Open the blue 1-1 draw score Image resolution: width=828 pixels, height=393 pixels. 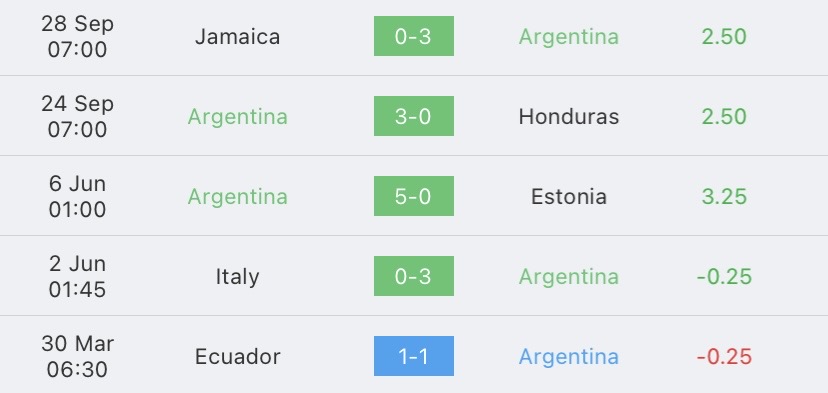point(413,356)
